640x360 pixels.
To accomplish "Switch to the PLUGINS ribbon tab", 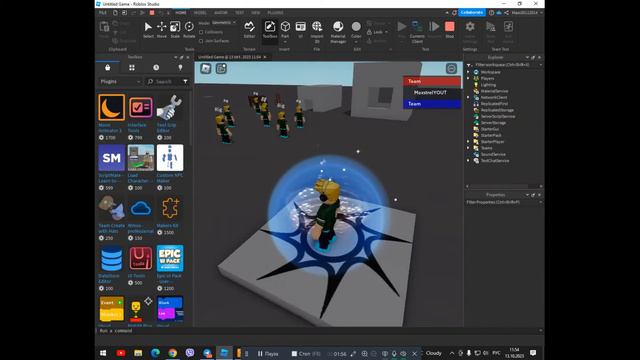I will 275,13.
